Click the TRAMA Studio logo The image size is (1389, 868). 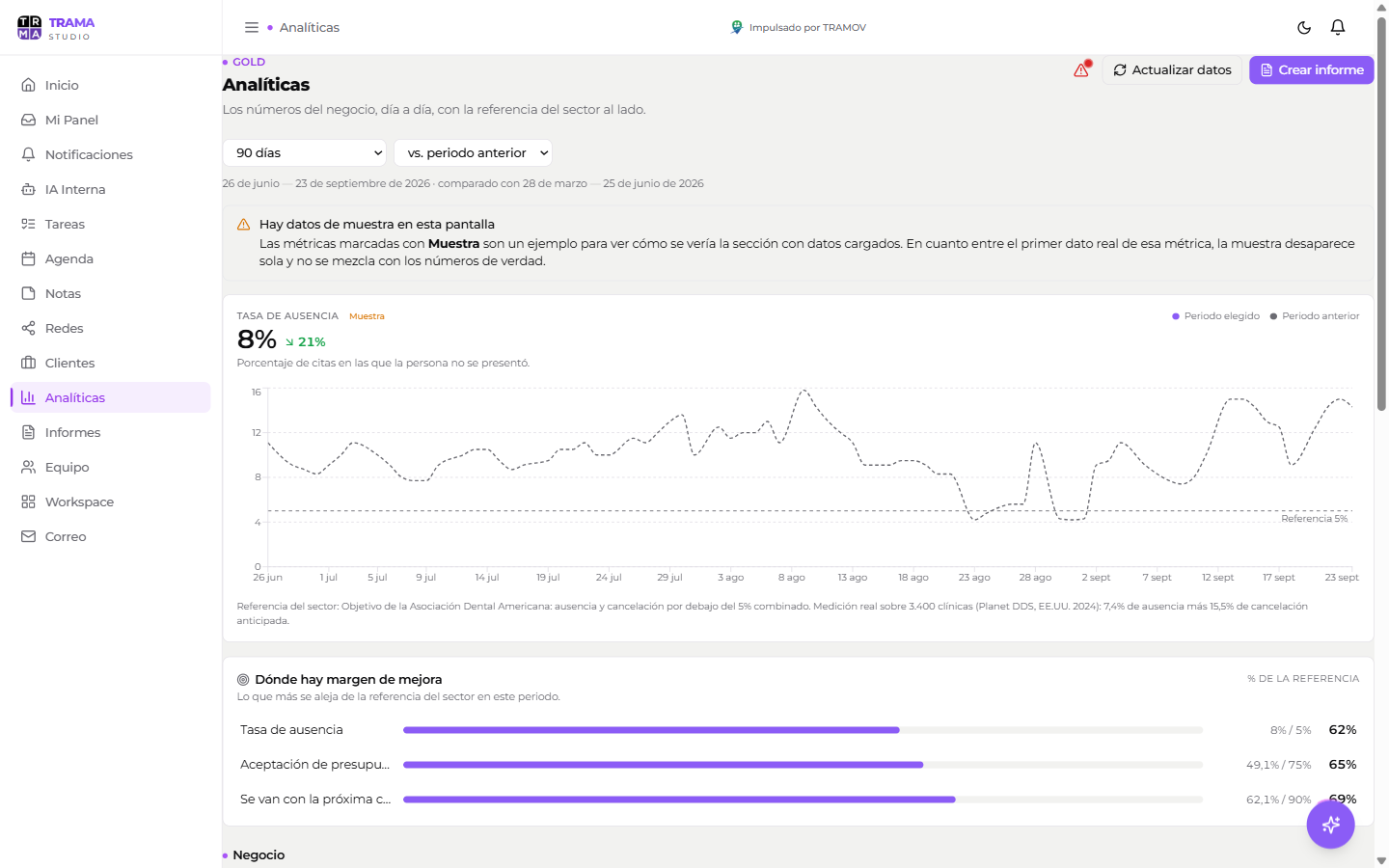click(56, 28)
